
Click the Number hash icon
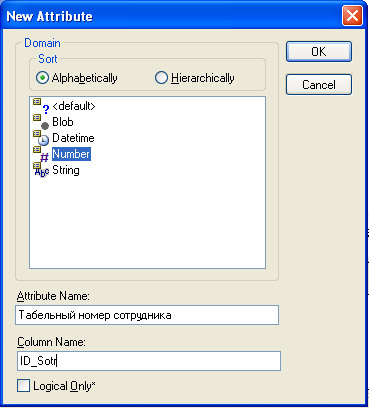coord(41,154)
